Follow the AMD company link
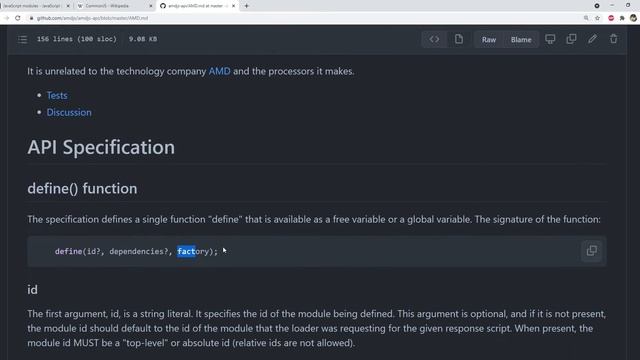This screenshot has width=640, height=360. click(x=220, y=71)
